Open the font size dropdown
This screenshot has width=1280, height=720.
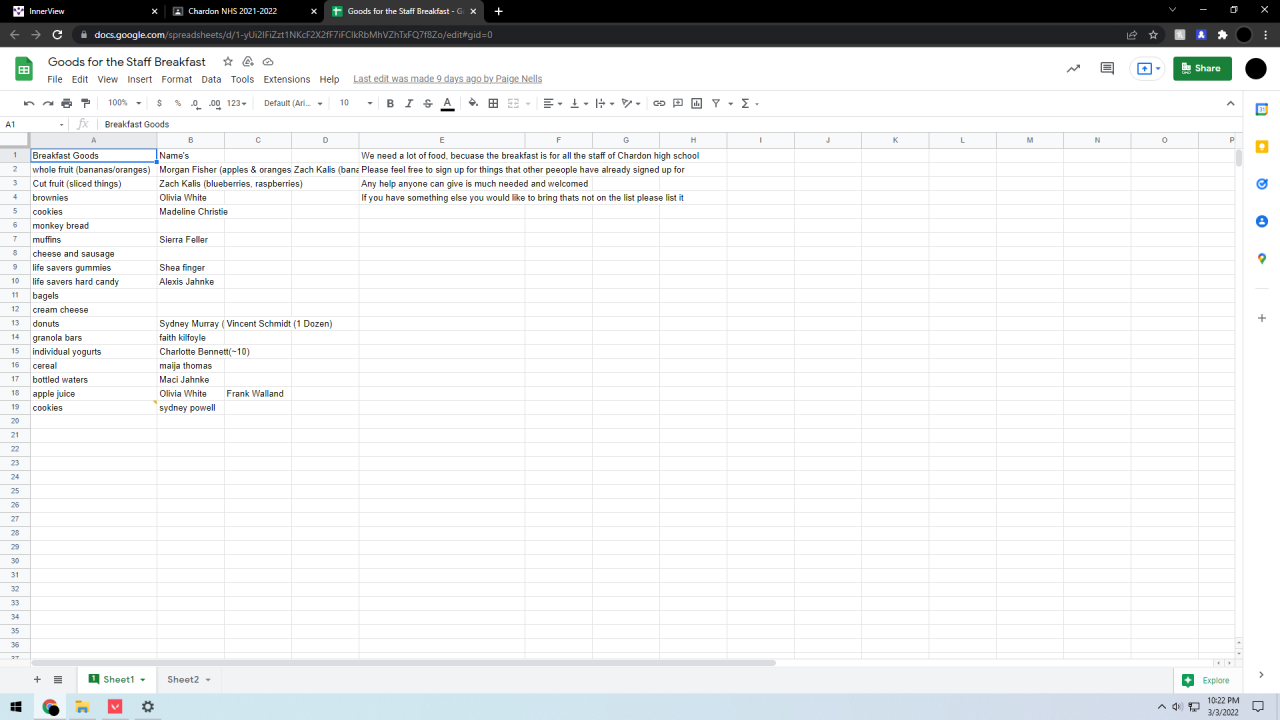[x=355, y=103]
